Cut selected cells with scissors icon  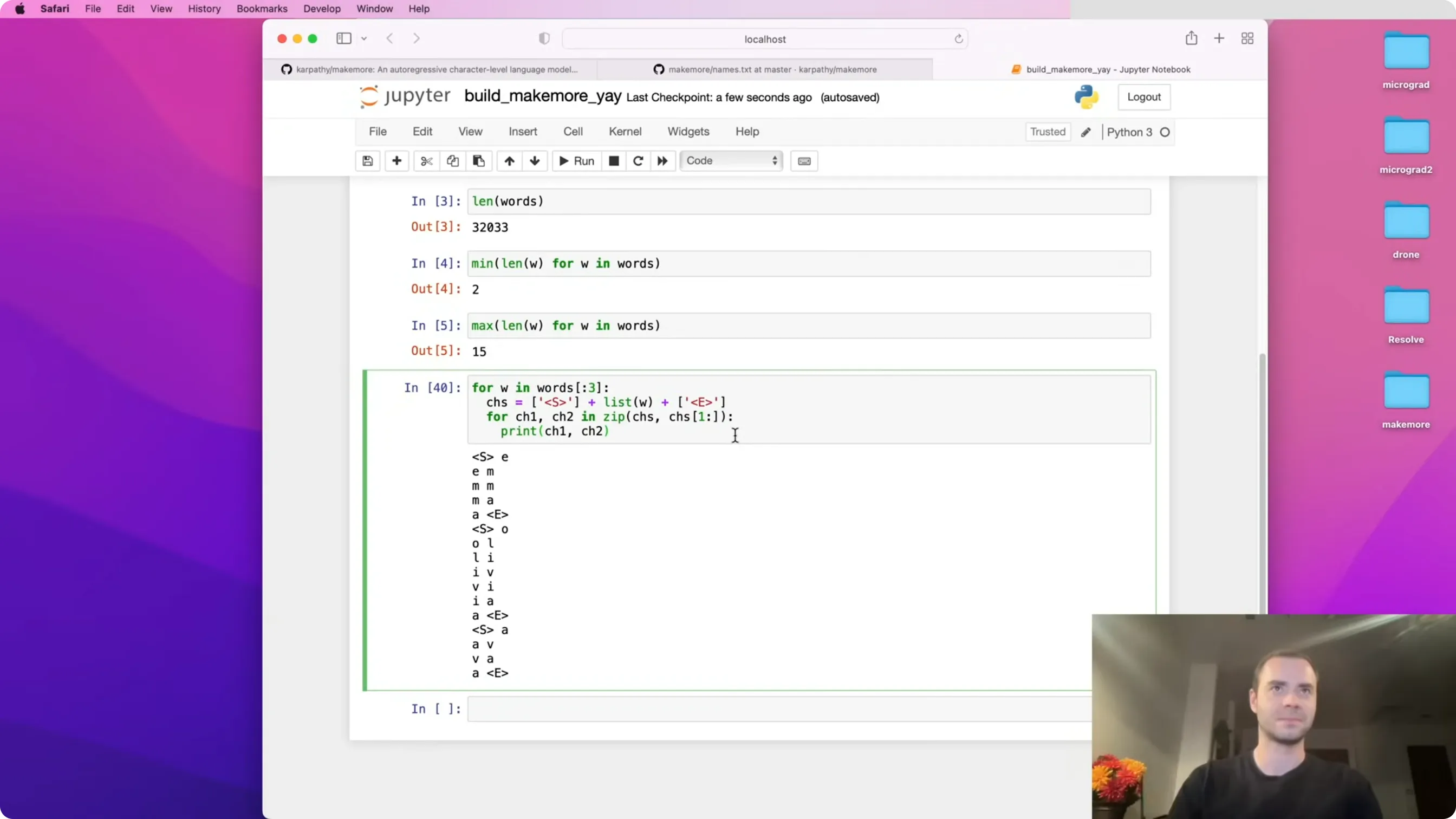427,161
